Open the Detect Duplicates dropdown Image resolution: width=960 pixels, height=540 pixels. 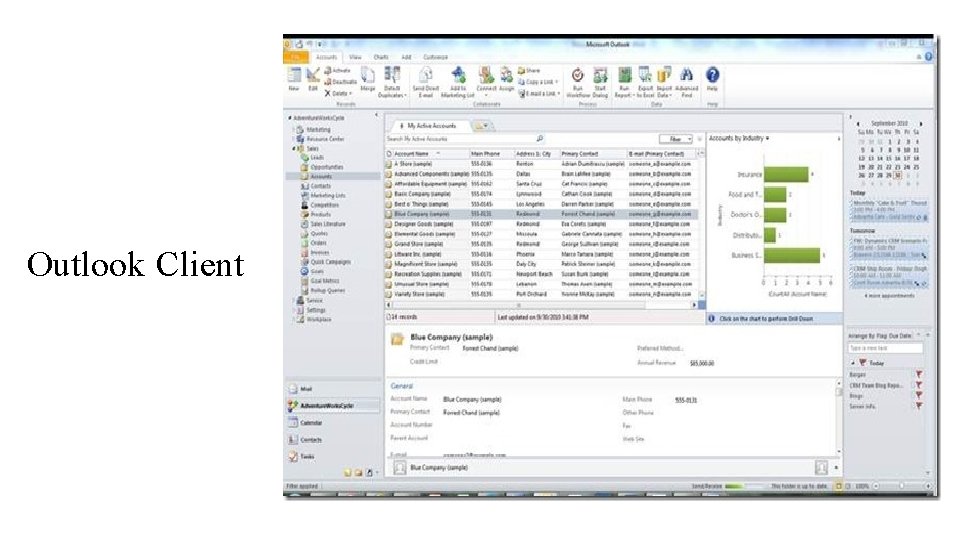[x=391, y=83]
